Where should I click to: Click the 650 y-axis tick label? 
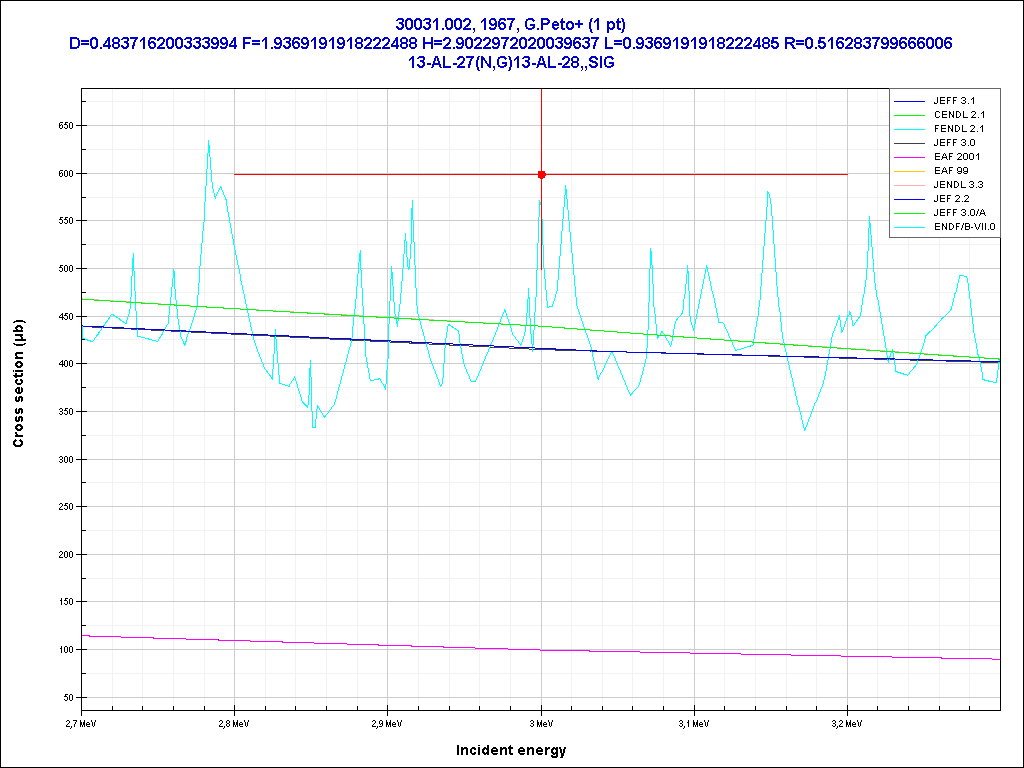point(67,126)
